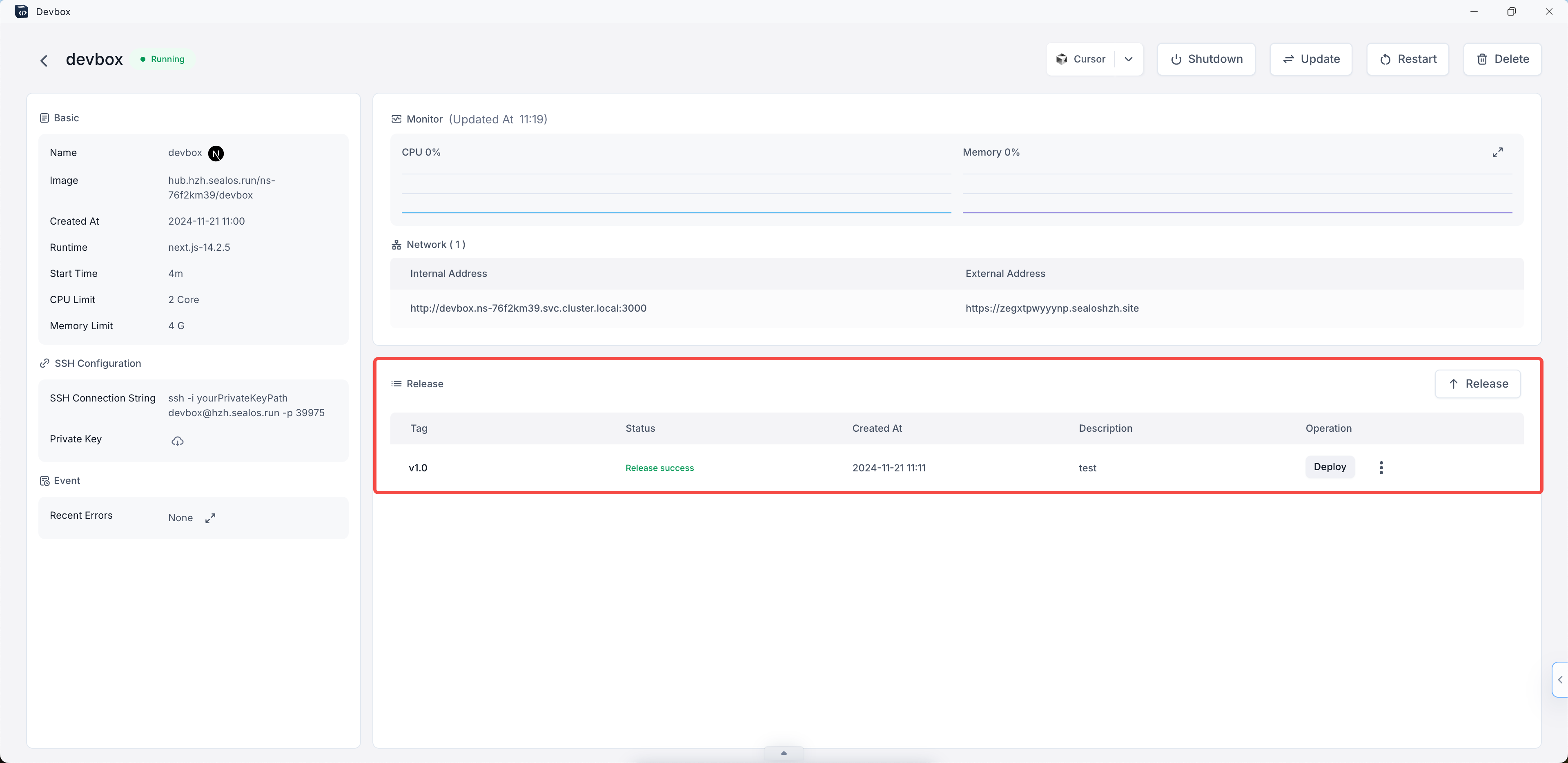Image resolution: width=1568 pixels, height=763 pixels.
Task: Create a new Release
Action: click(x=1477, y=384)
